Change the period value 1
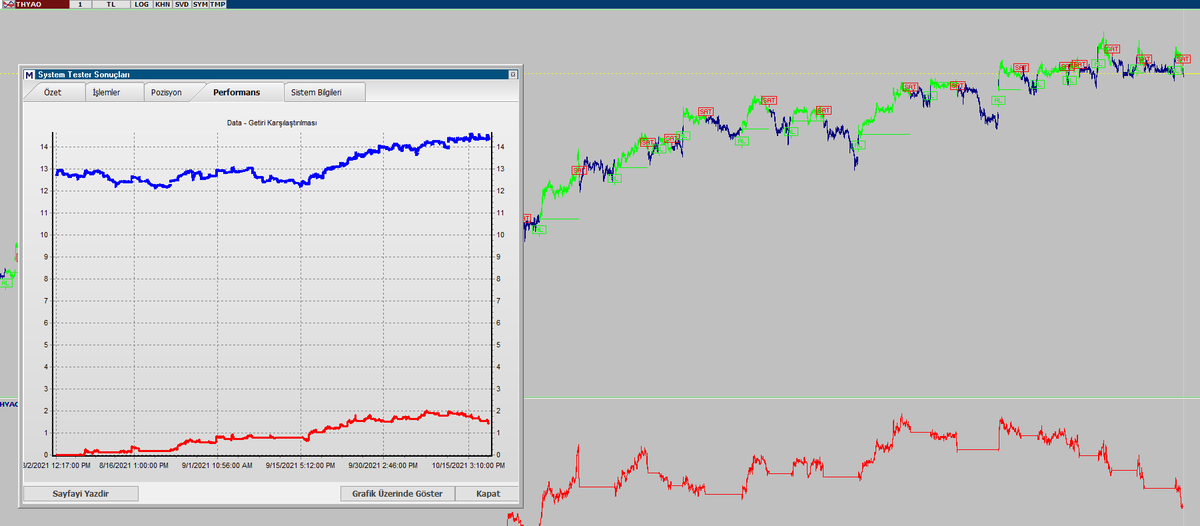The width and height of the screenshot is (1200, 526). pos(79,5)
